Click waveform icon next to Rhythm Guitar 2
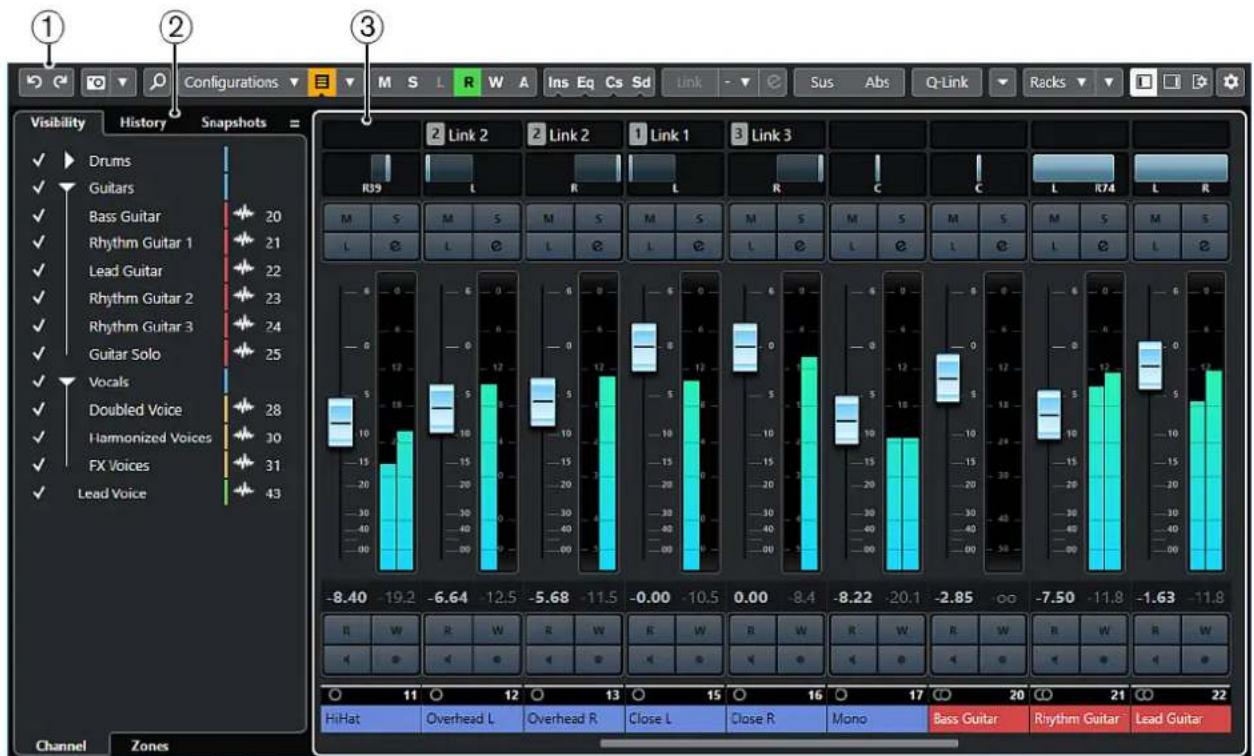 (245, 297)
